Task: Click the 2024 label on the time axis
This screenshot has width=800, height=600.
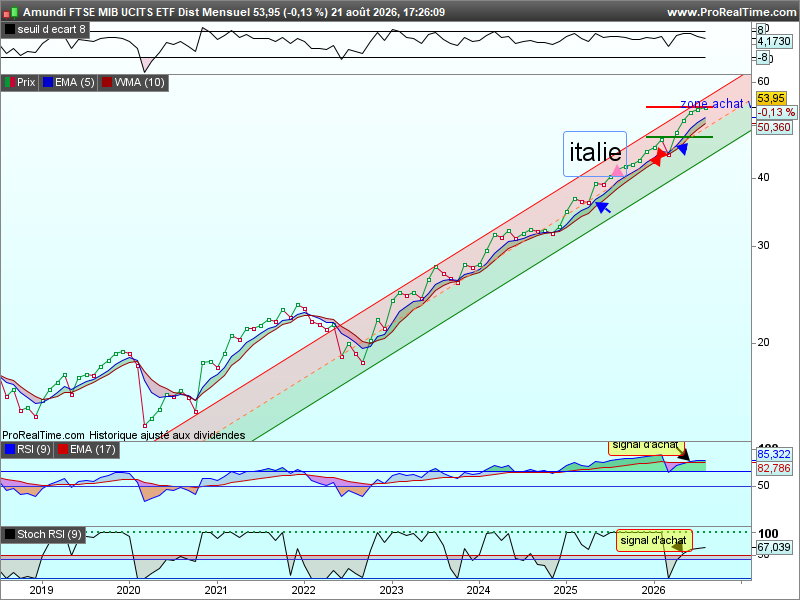Action: 479,590
